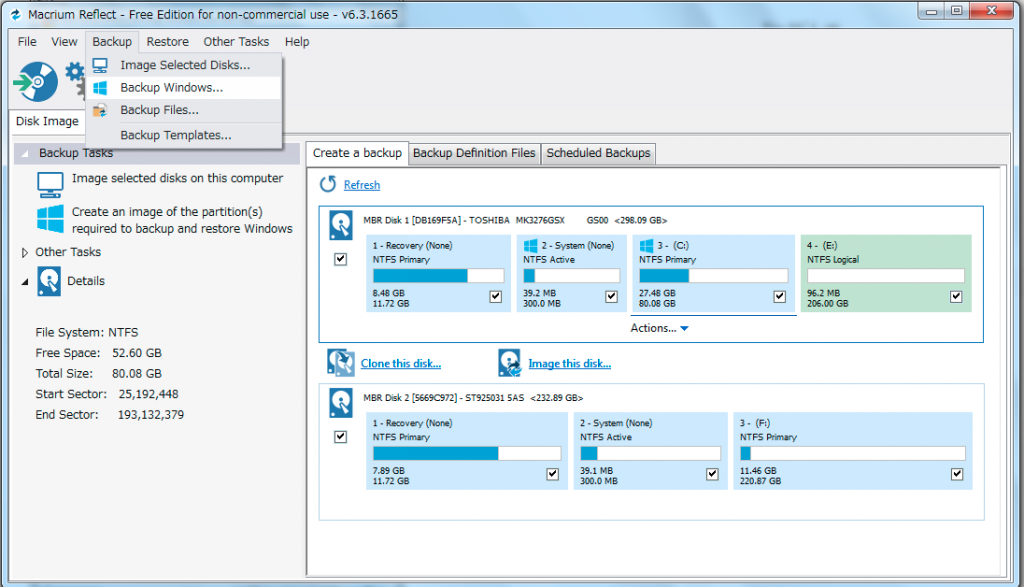
Task: Select Disk 2 System NTFS Active partition block
Action: pos(650,451)
